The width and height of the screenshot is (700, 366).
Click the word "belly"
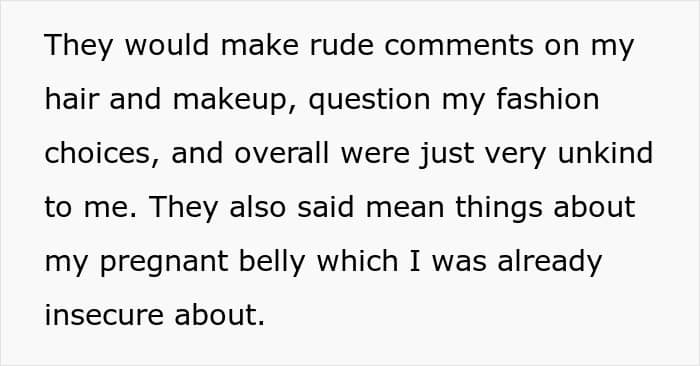[x=272, y=262]
